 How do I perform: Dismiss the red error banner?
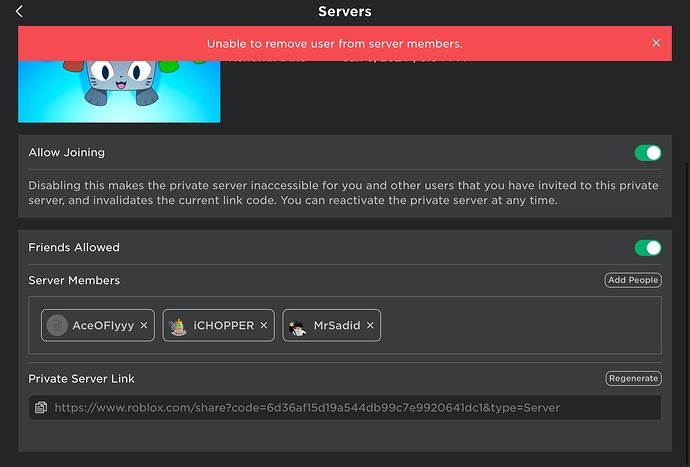(x=656, y=43)
